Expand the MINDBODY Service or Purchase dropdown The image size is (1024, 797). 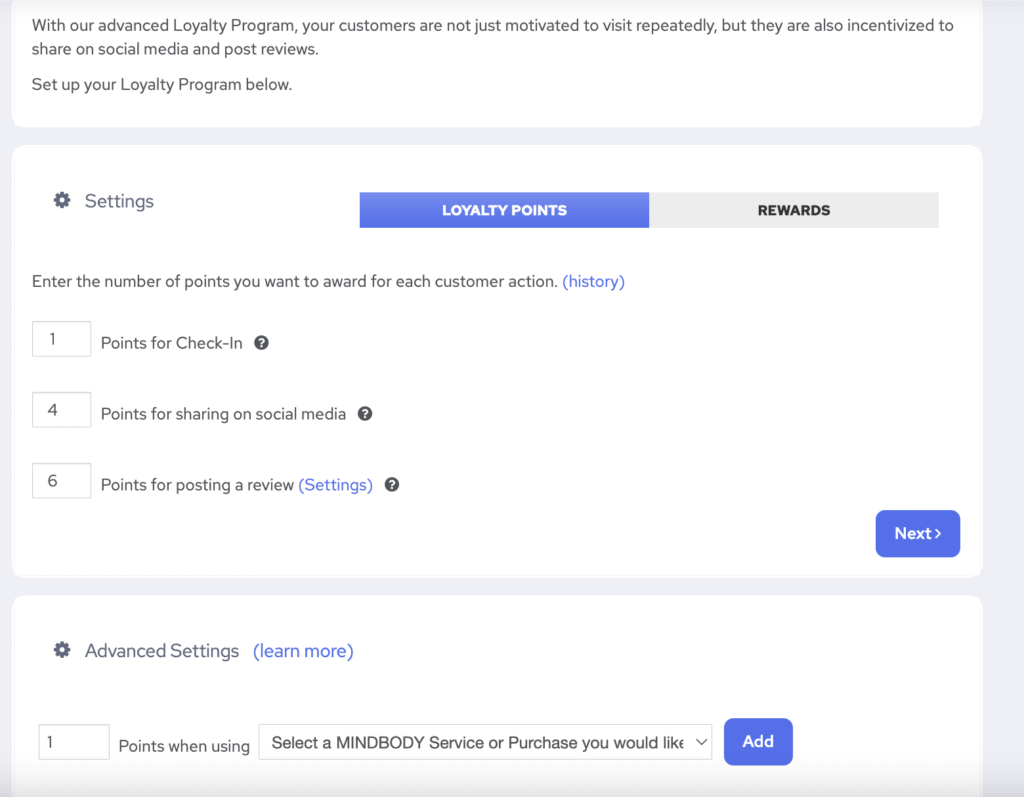485,743
